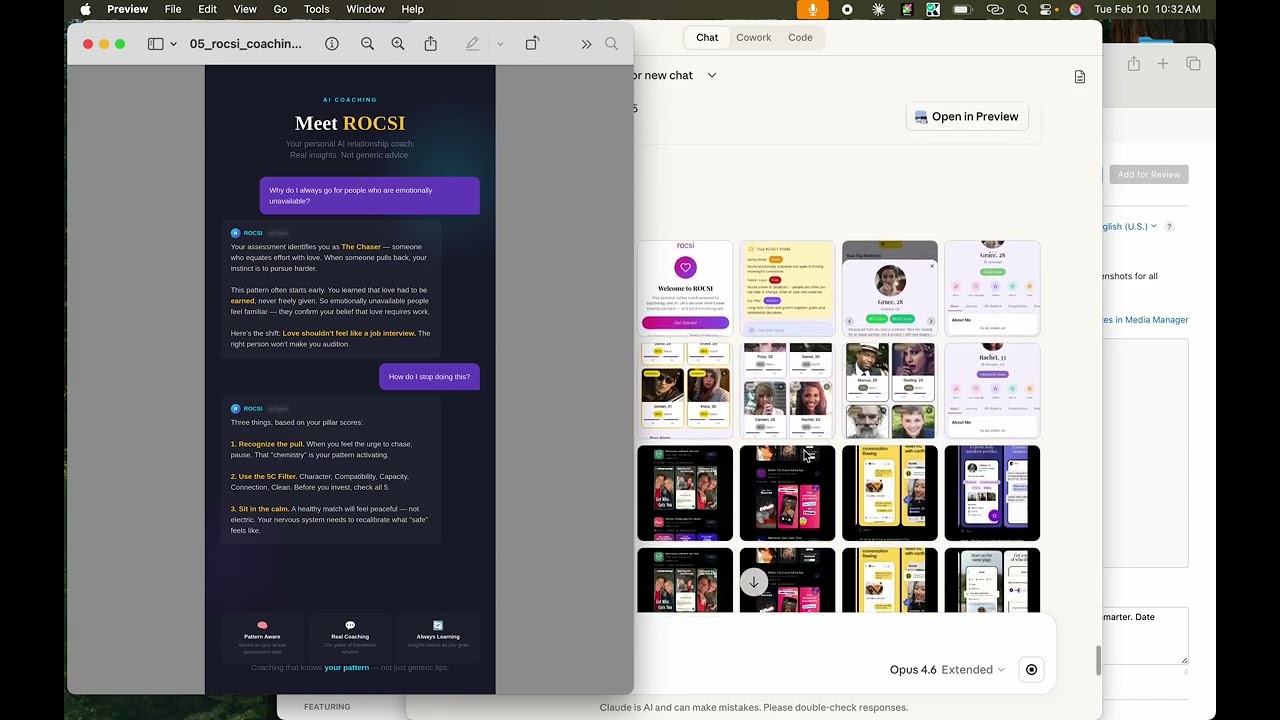Open the Preview sidebar view button
Screen dimensions: 1280x720
click(x=155, y=44)
